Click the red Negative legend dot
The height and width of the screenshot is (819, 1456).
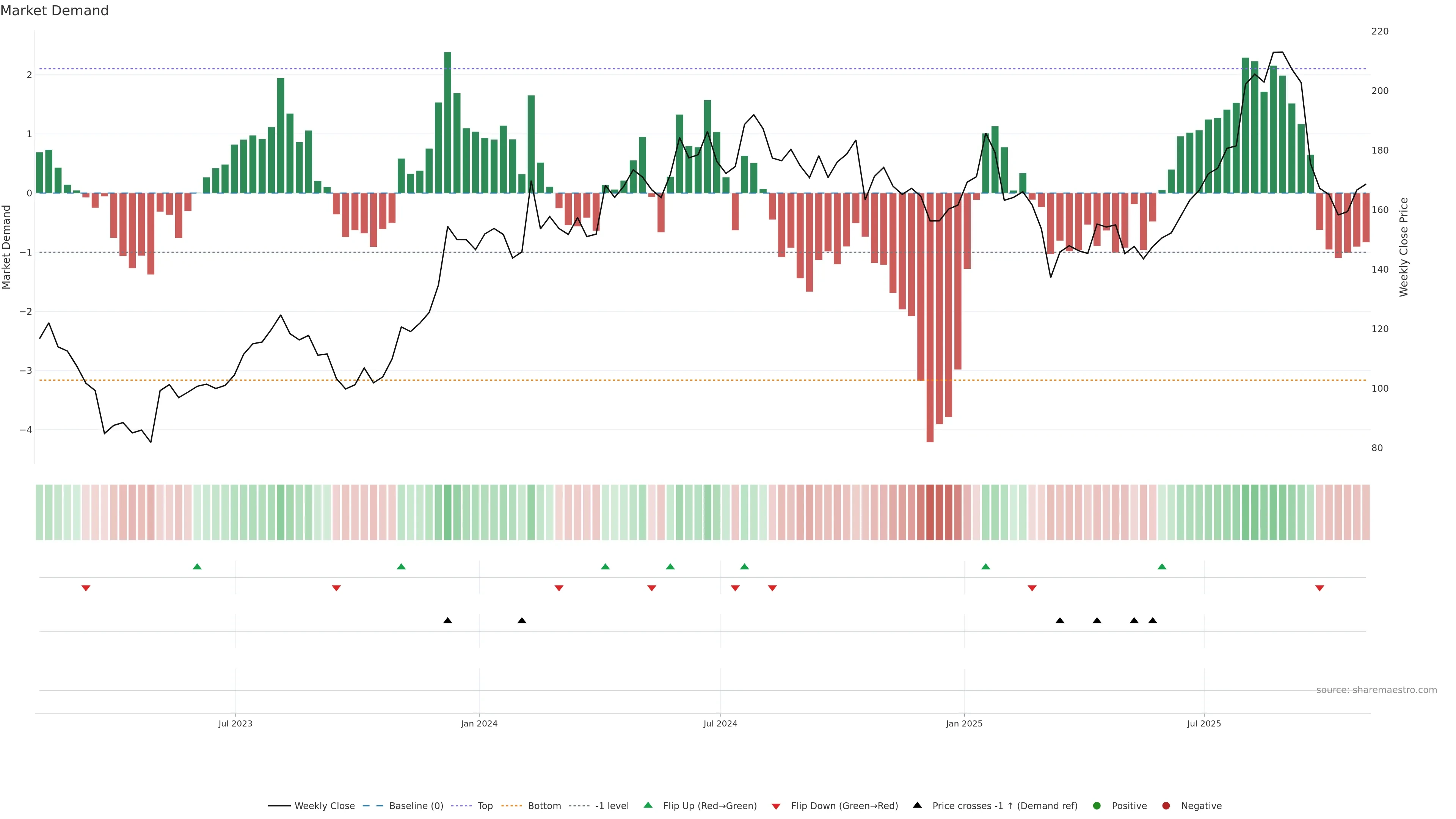click(1166, 805)
